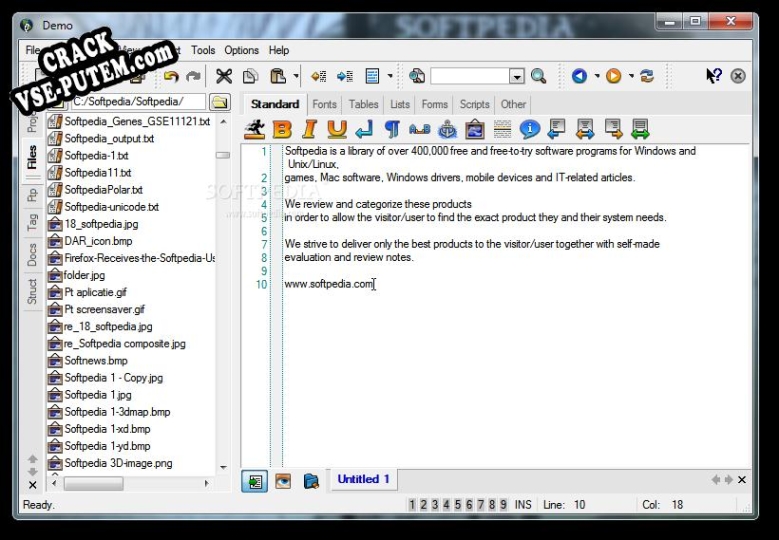
Task: Apply Italic with the I icon
Action: [310, 129]
